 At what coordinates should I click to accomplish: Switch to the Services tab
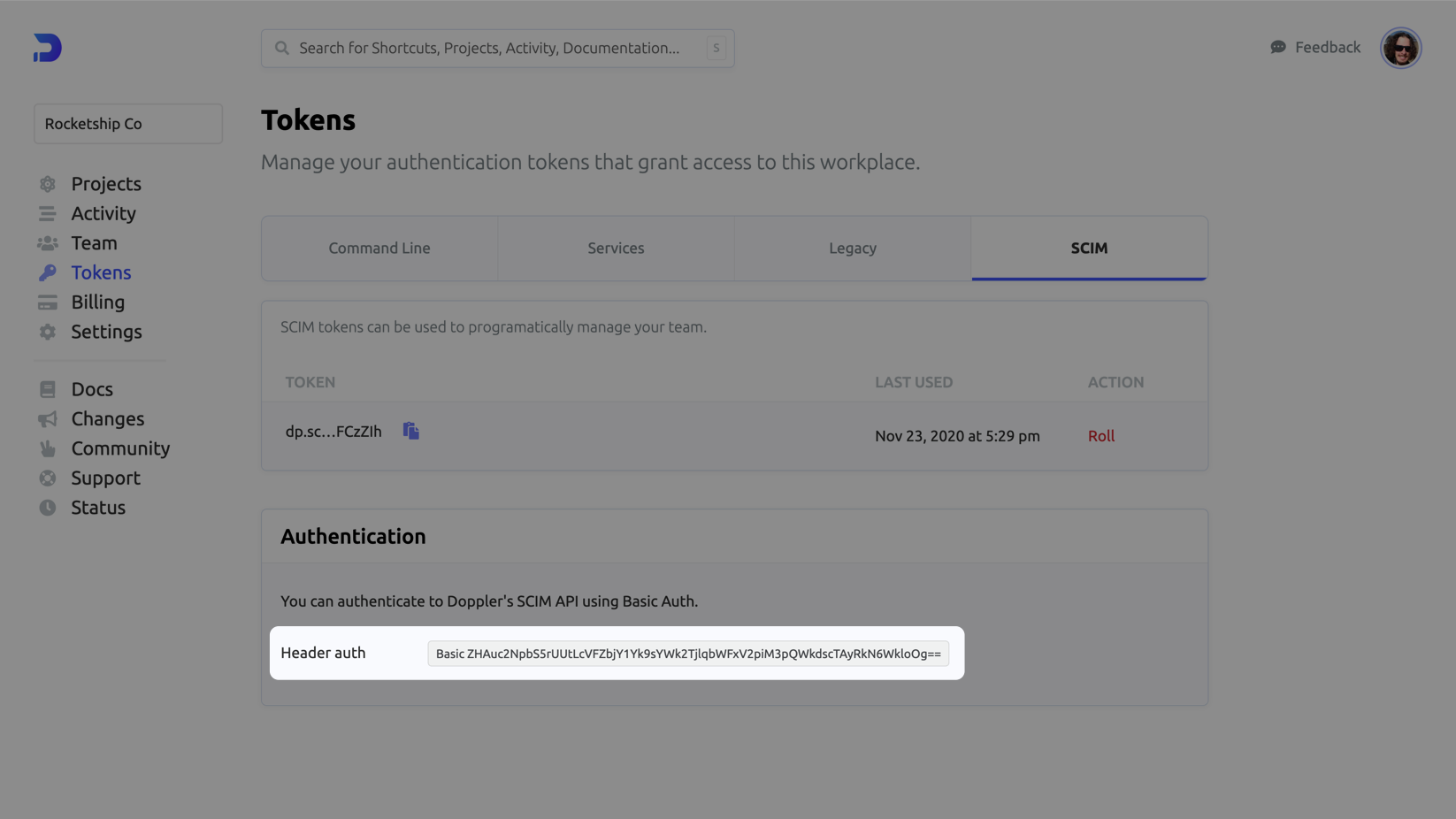(x=617, y=249)
